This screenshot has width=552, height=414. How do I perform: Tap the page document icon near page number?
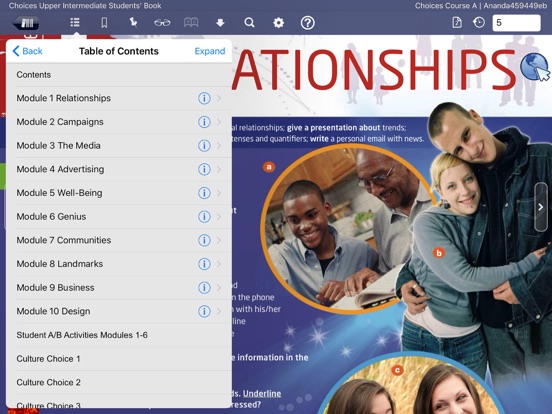[x=457, y=23]
